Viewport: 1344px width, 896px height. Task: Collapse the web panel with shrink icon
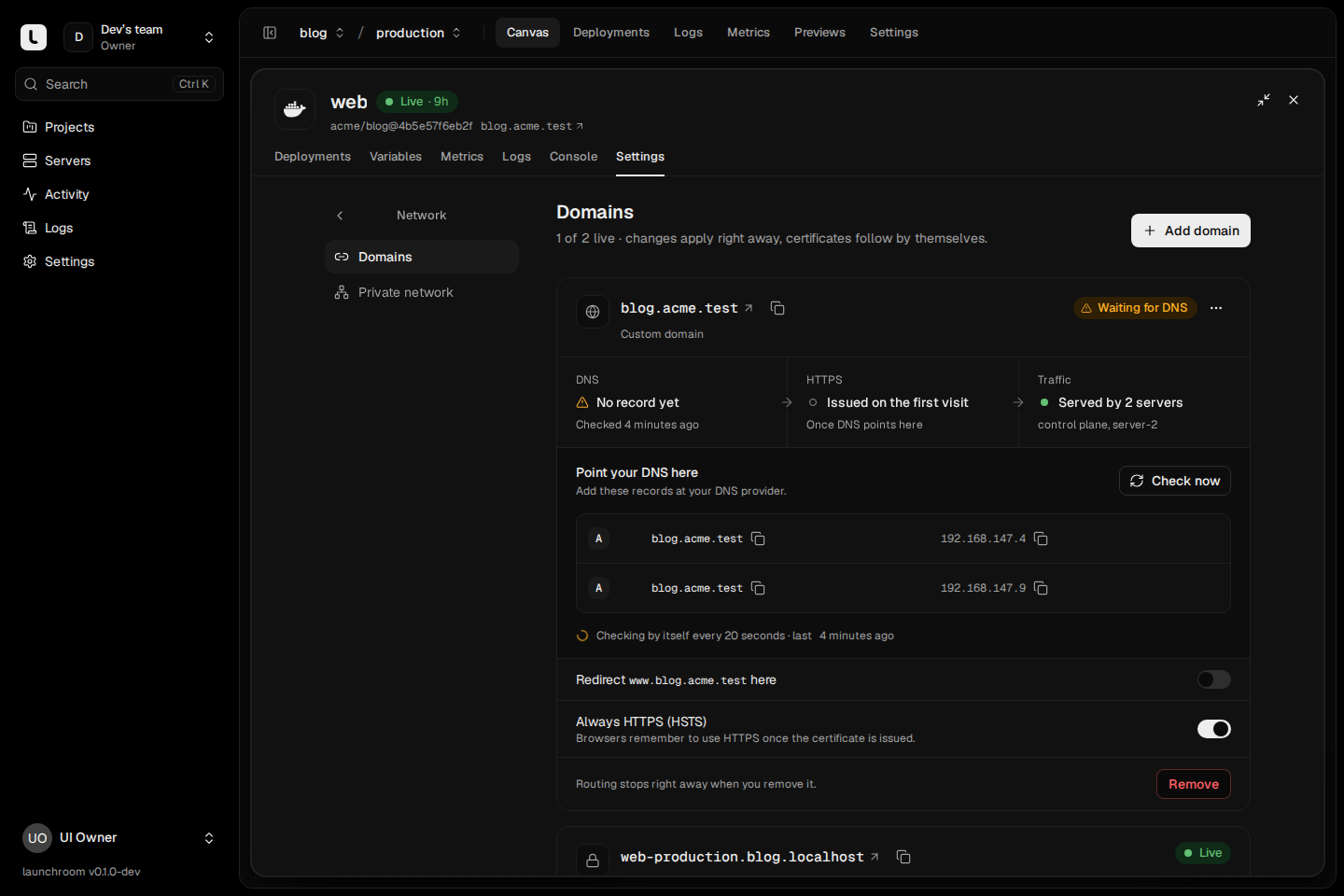[1264, 100]
